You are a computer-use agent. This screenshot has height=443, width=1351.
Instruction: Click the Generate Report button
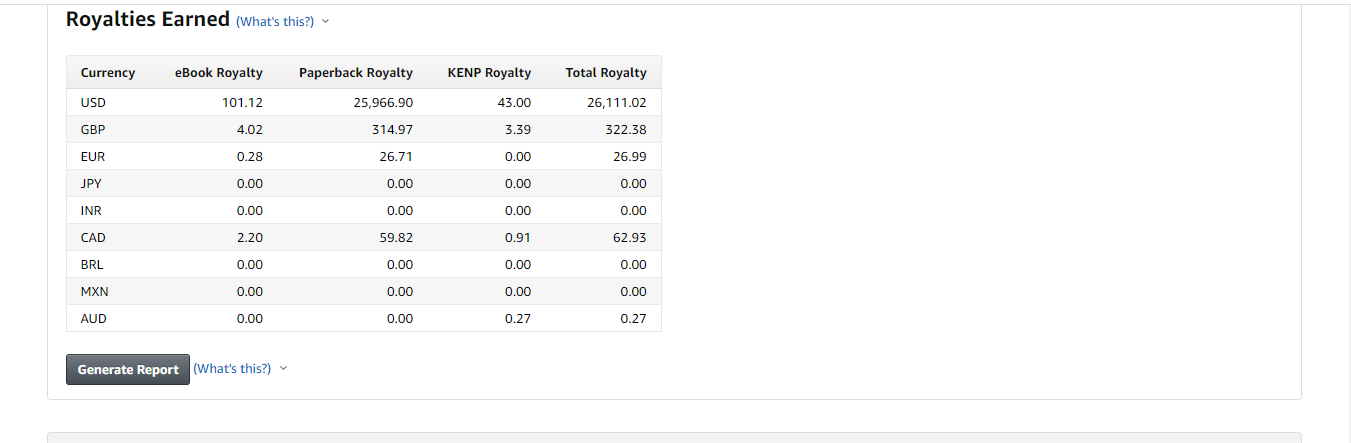pos(128,369)
